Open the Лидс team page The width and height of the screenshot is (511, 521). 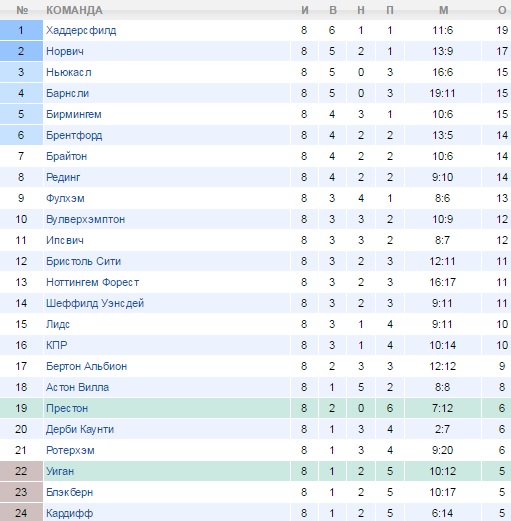pos(58,324)
